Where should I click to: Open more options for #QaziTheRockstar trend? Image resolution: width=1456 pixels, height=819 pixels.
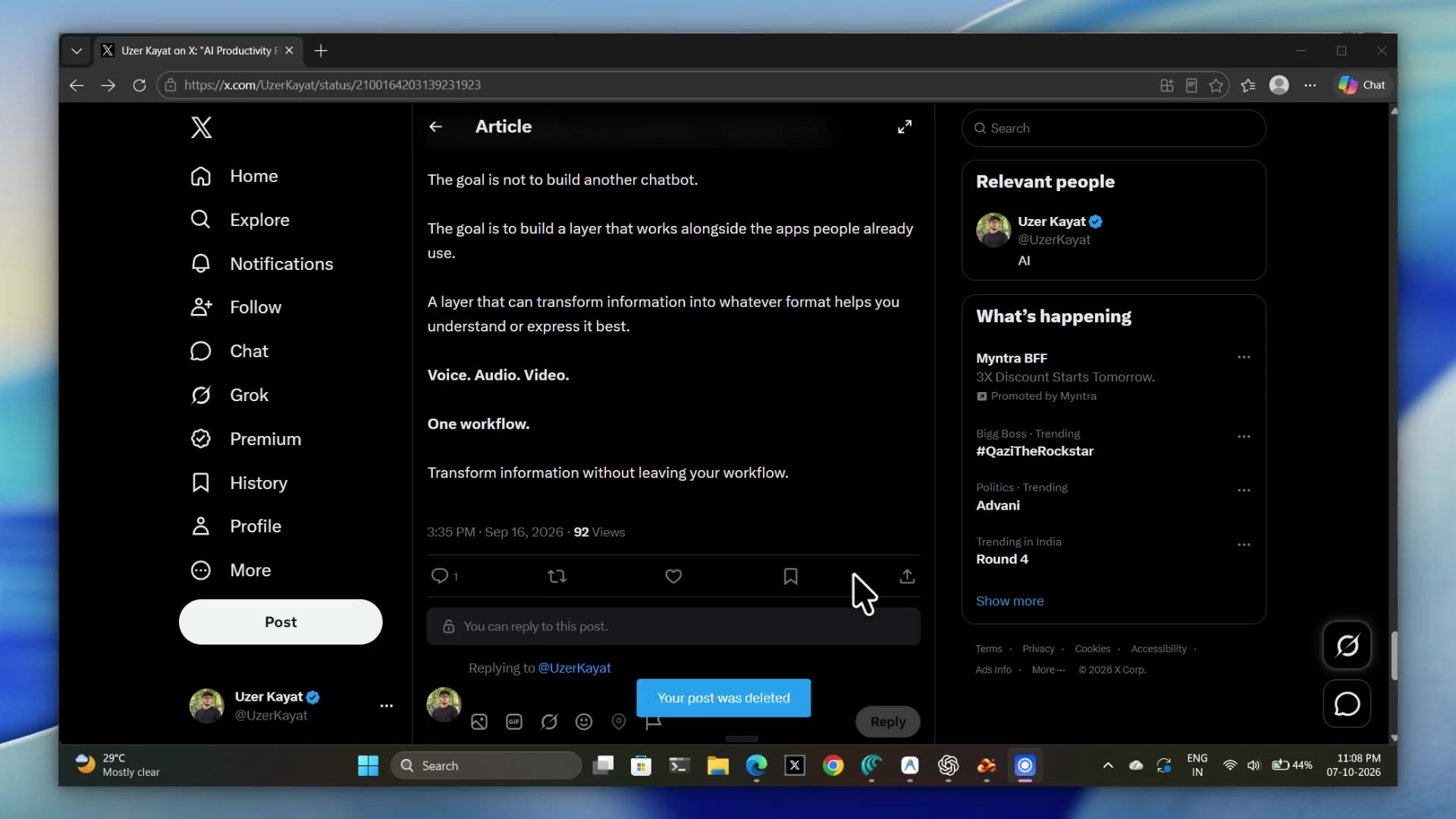1244,437
